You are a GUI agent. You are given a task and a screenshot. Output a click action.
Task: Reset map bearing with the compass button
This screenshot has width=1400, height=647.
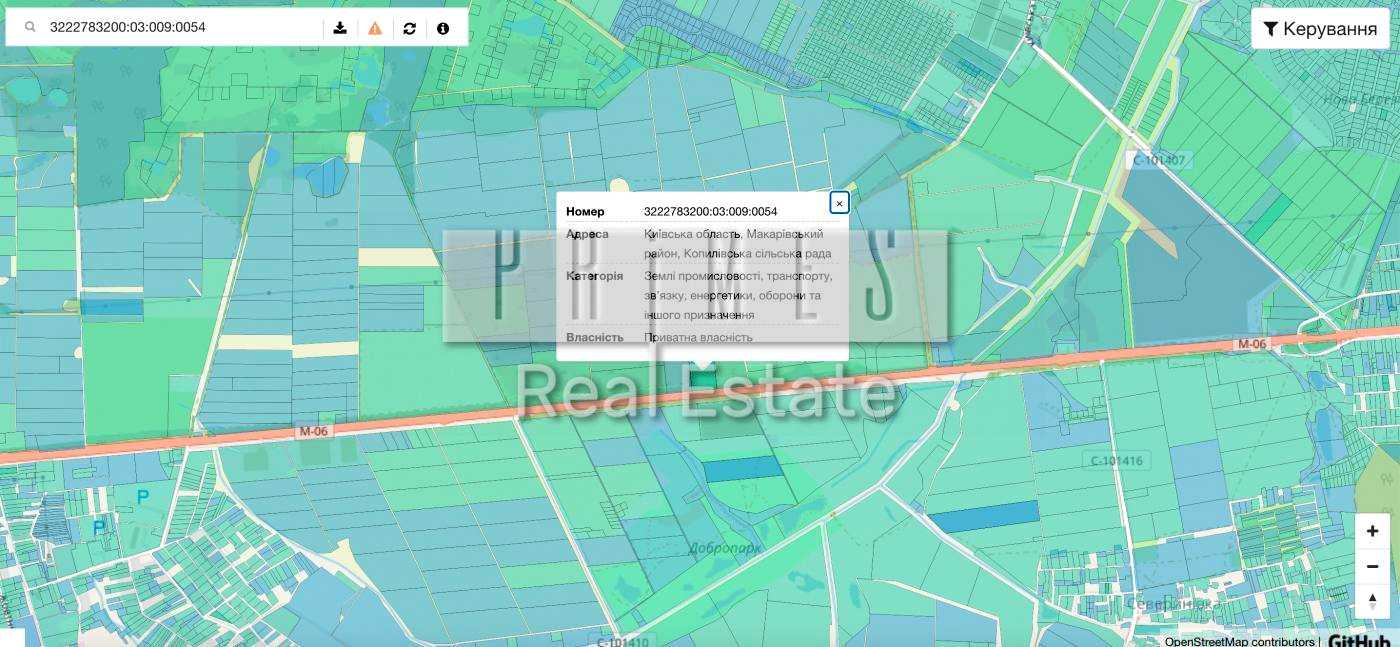[1373, 600]
